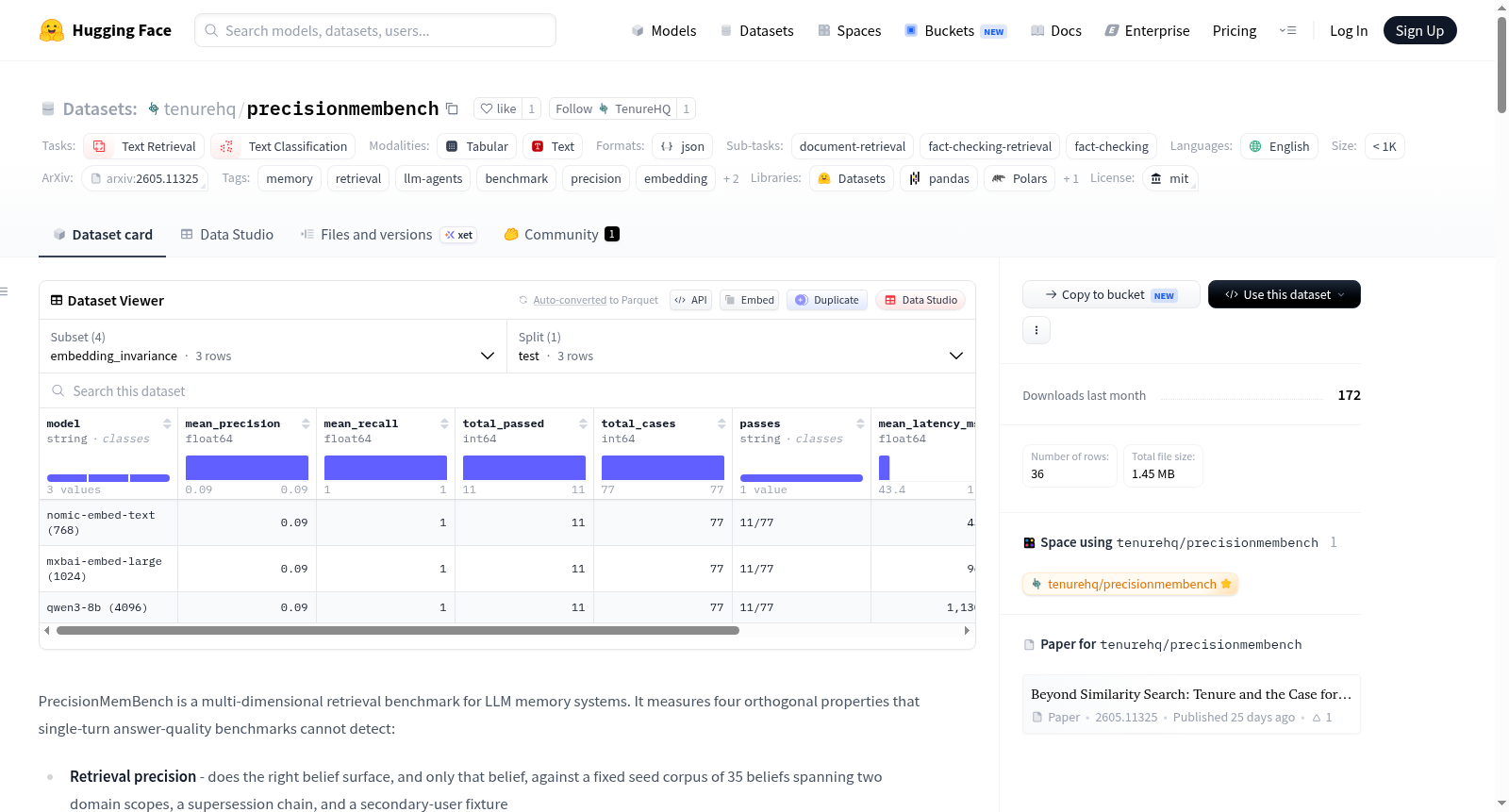Click the page vertical scrollbar thumb

pos(1501,64)
